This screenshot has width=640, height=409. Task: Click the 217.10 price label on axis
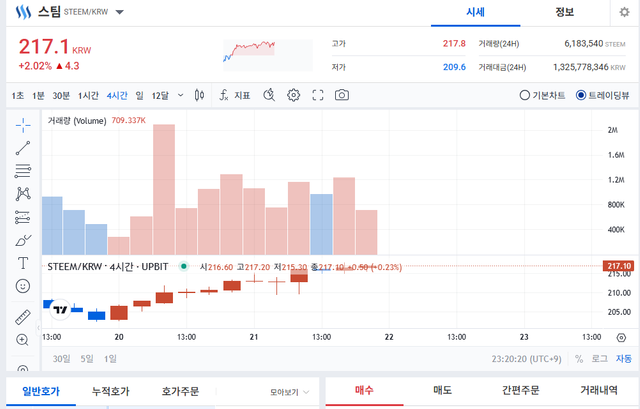pos(618,266)
